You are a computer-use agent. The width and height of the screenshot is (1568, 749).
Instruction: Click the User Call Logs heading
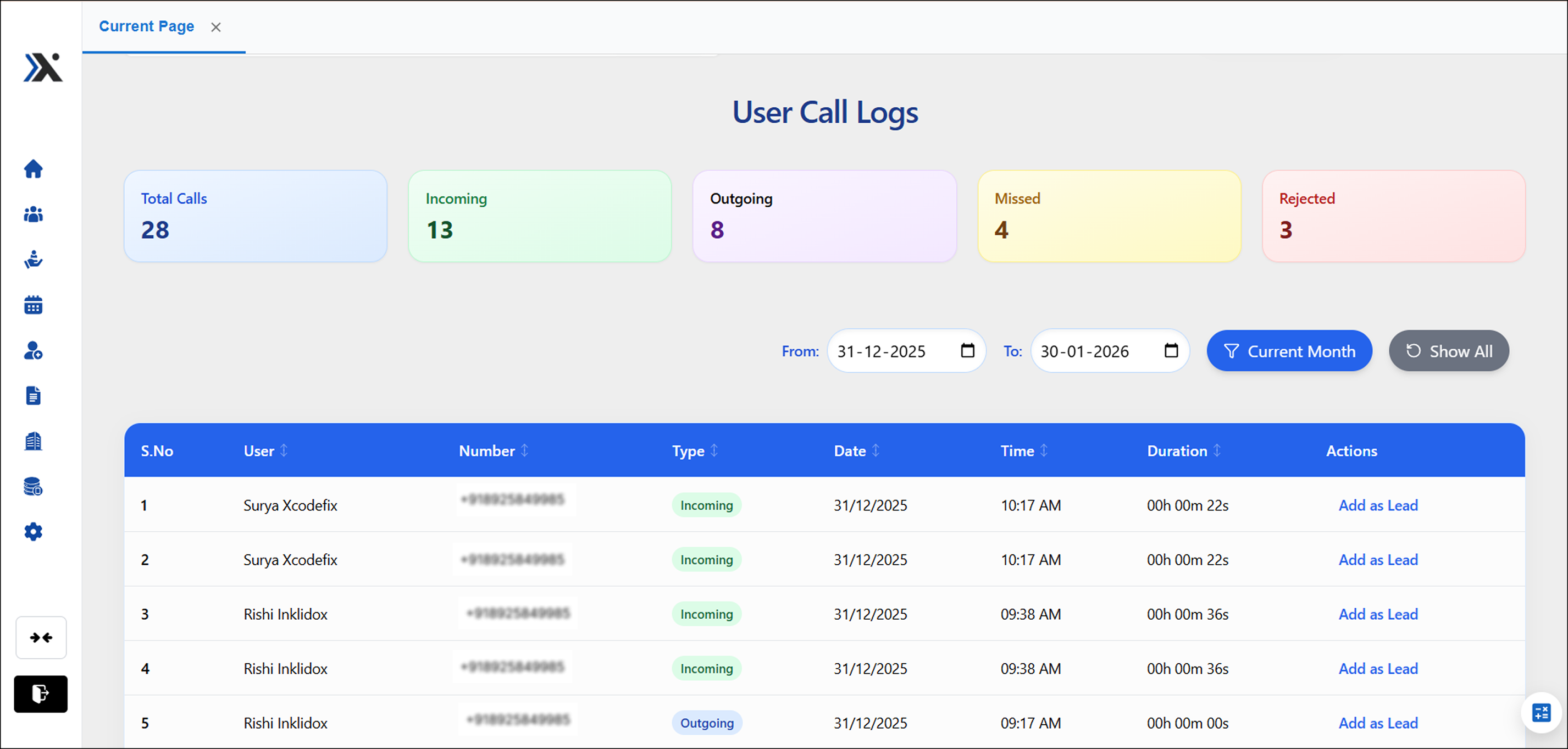point(825,113)
